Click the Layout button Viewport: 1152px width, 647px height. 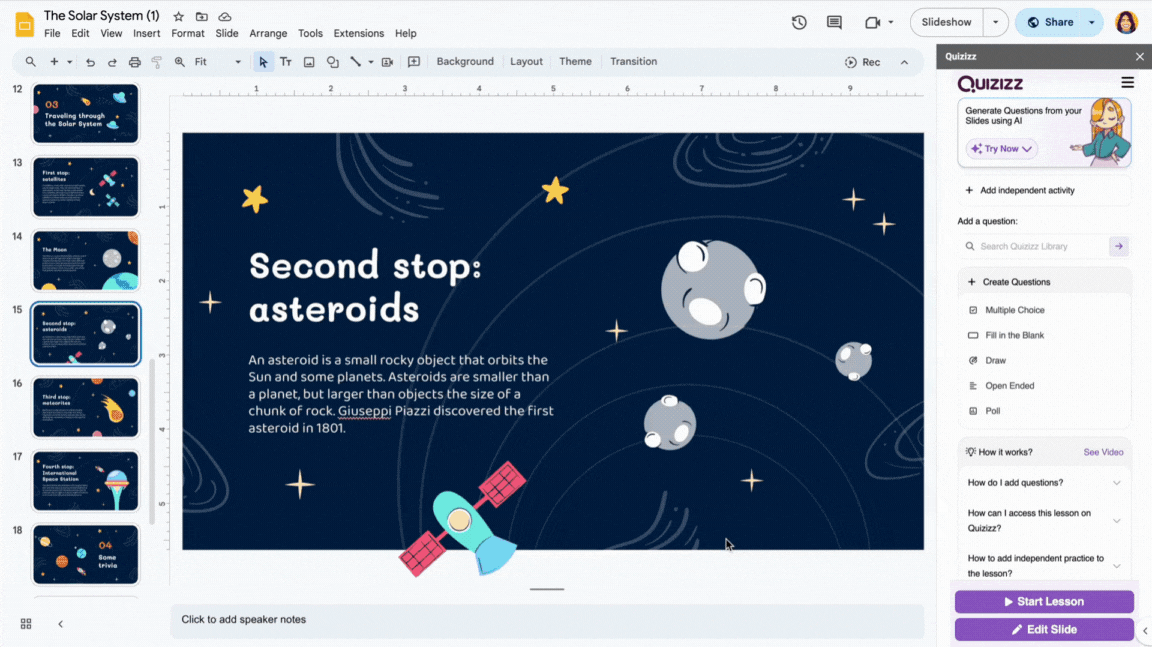pos(526,62)
